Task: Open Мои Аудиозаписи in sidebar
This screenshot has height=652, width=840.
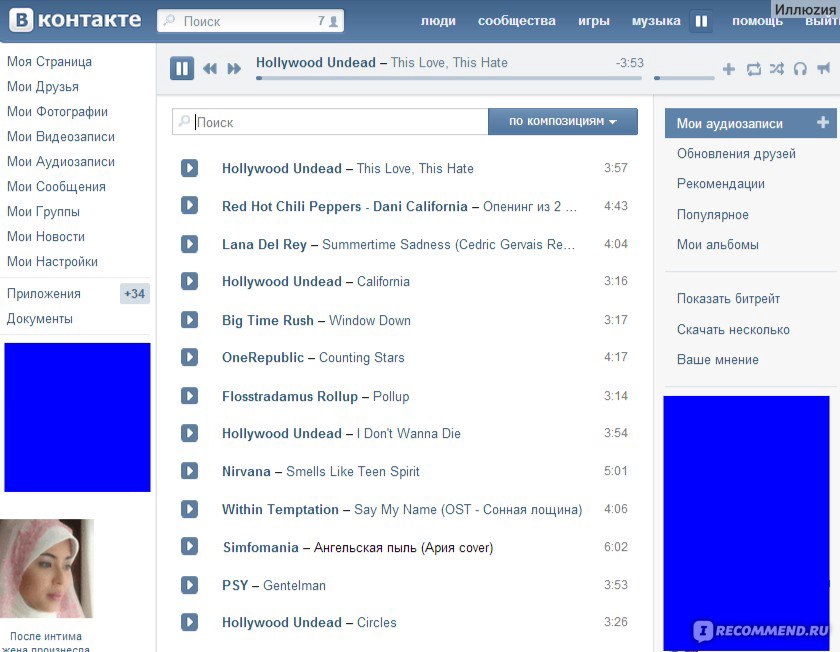Action: tap(61, 162)
